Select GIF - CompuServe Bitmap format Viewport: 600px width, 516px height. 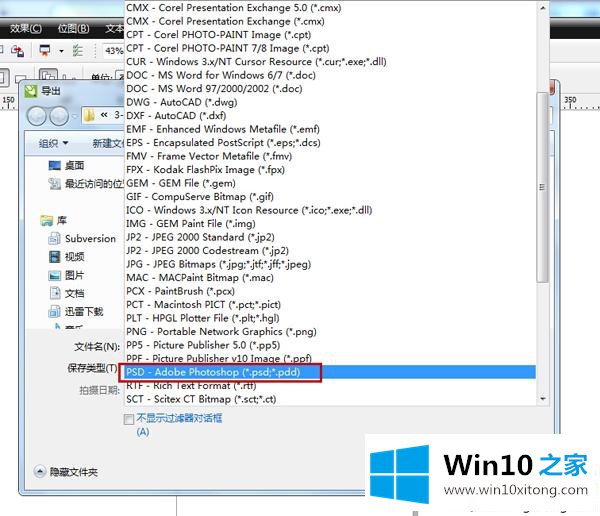(x=331, y=197)
